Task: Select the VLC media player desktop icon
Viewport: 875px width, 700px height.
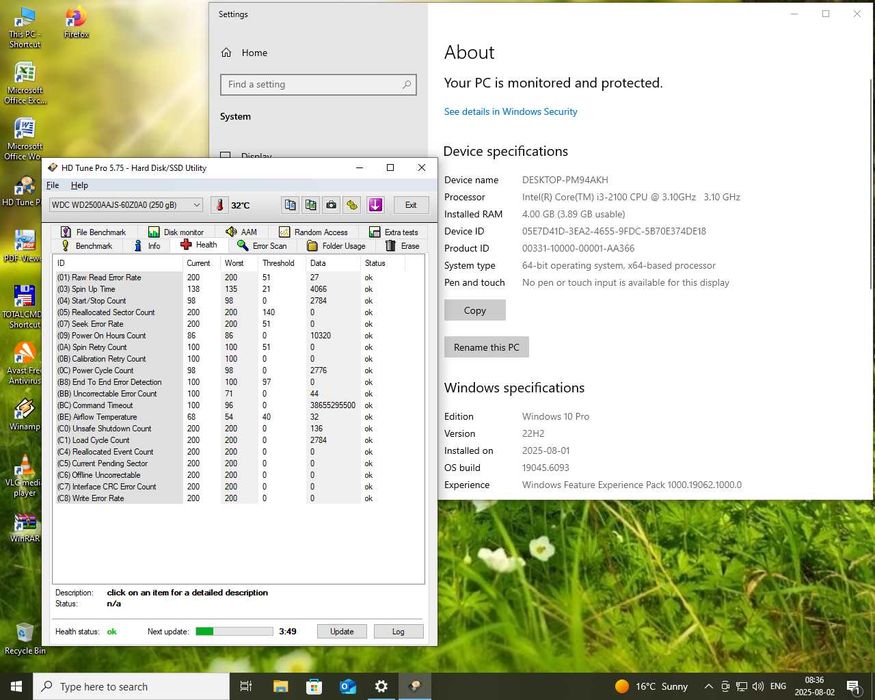Action: pos(25,476)
